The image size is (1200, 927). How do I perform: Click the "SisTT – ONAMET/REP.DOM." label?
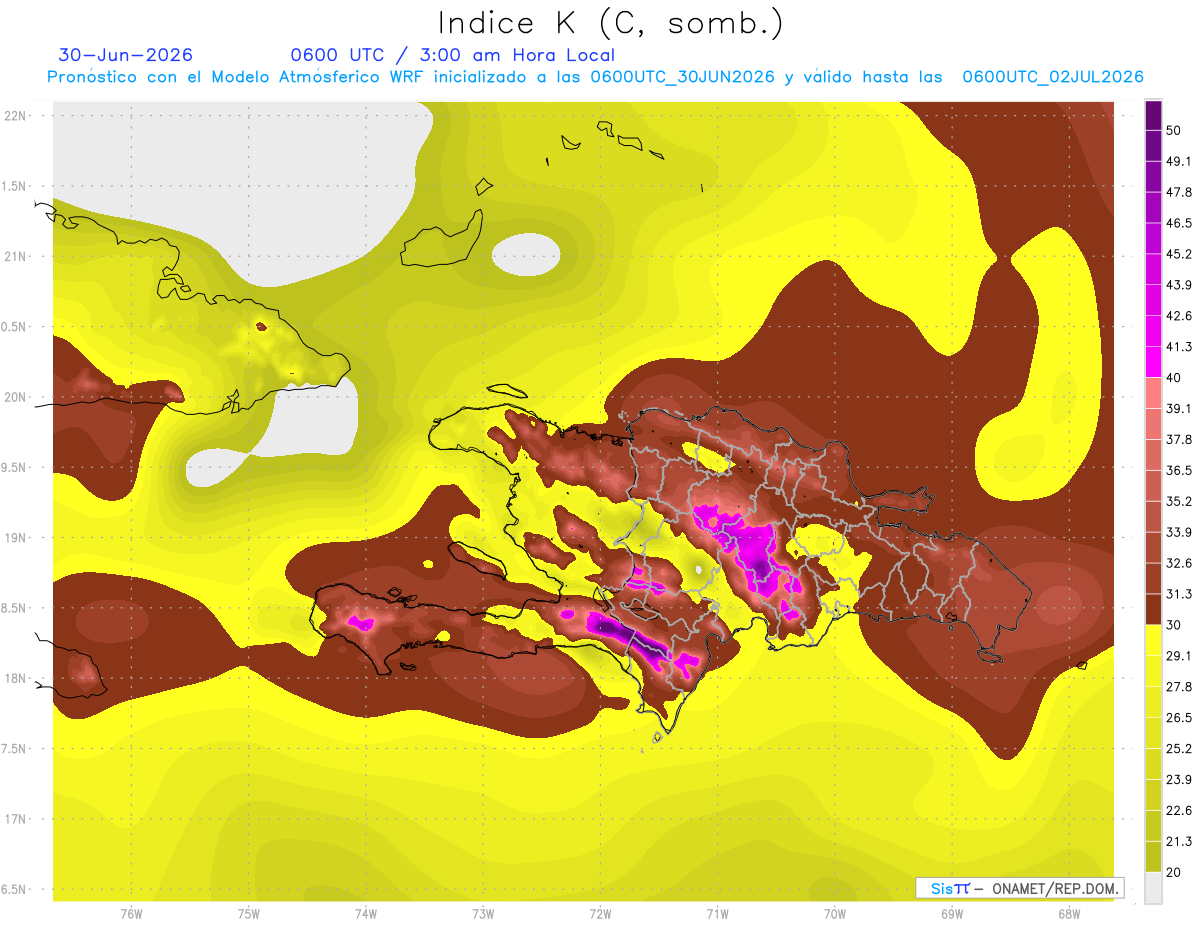coord(1019,888)
